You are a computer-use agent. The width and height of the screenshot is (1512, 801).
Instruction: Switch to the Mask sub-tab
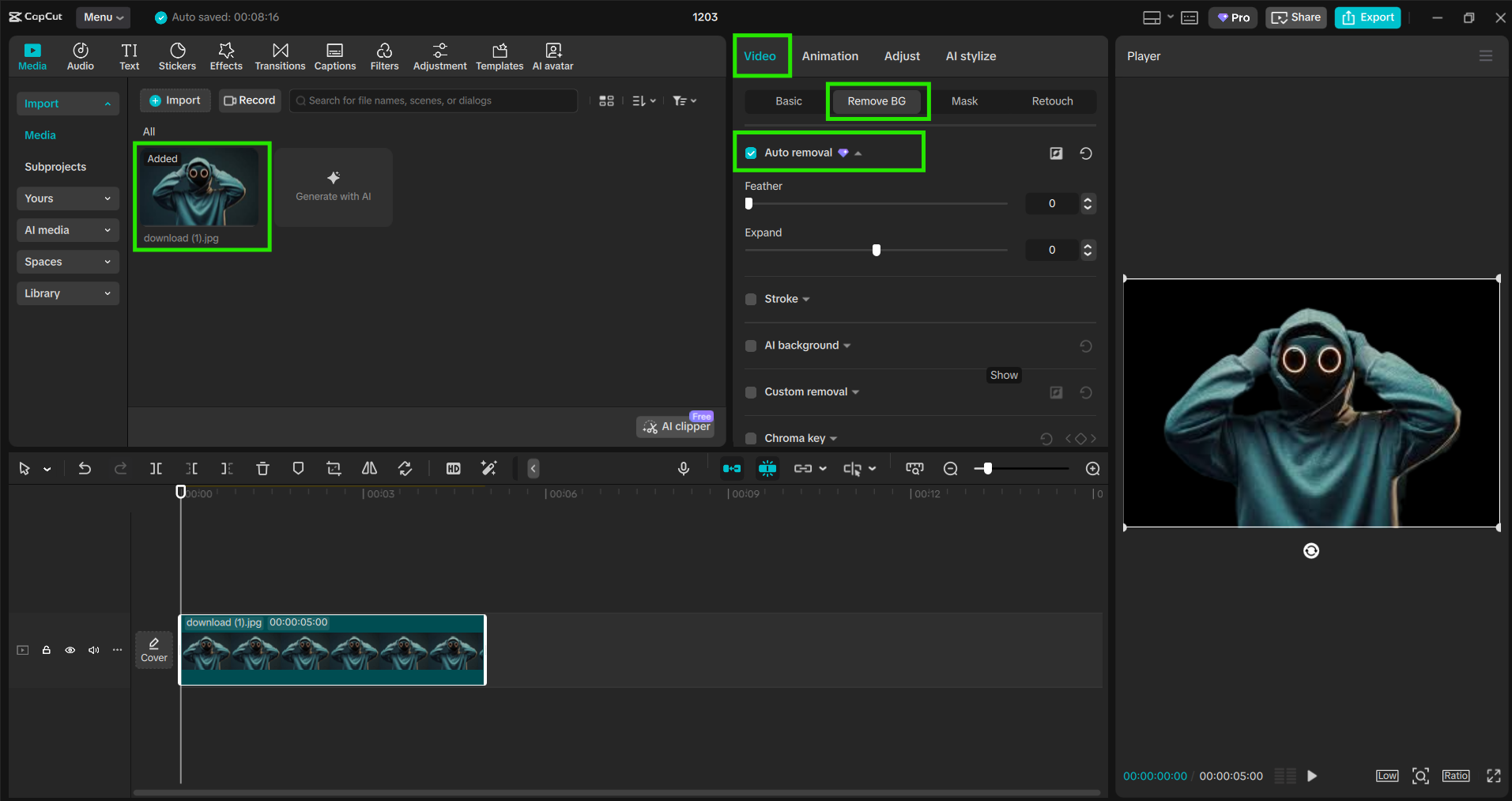click(x=964, y=101)
